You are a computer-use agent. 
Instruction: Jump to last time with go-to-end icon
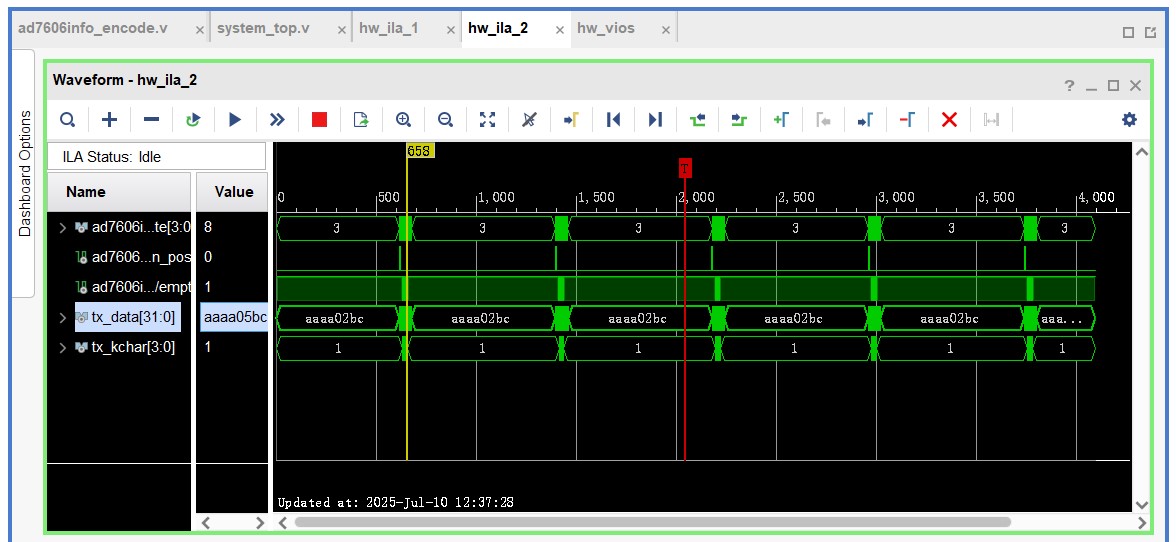656,119
